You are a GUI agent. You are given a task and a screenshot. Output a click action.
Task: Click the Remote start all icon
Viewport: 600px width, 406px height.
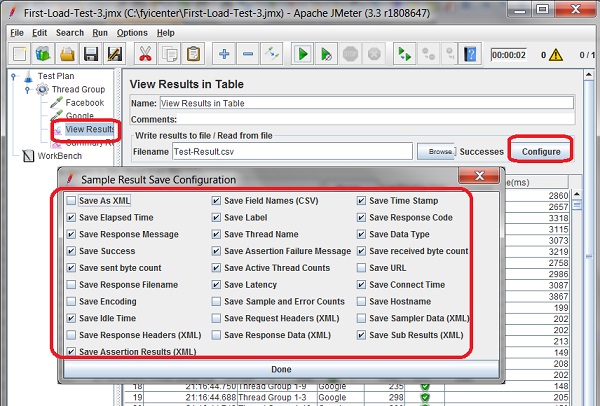[x=404, y=54]
